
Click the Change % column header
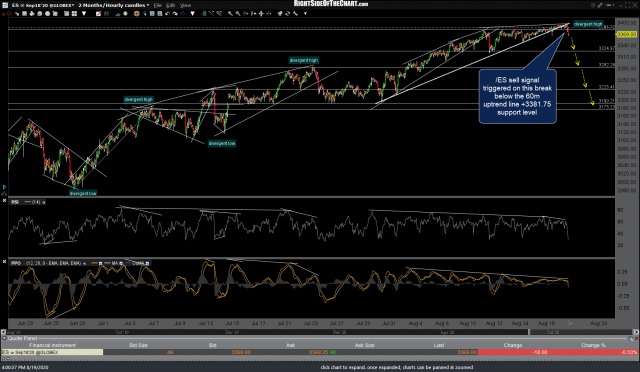click(593, 345)
